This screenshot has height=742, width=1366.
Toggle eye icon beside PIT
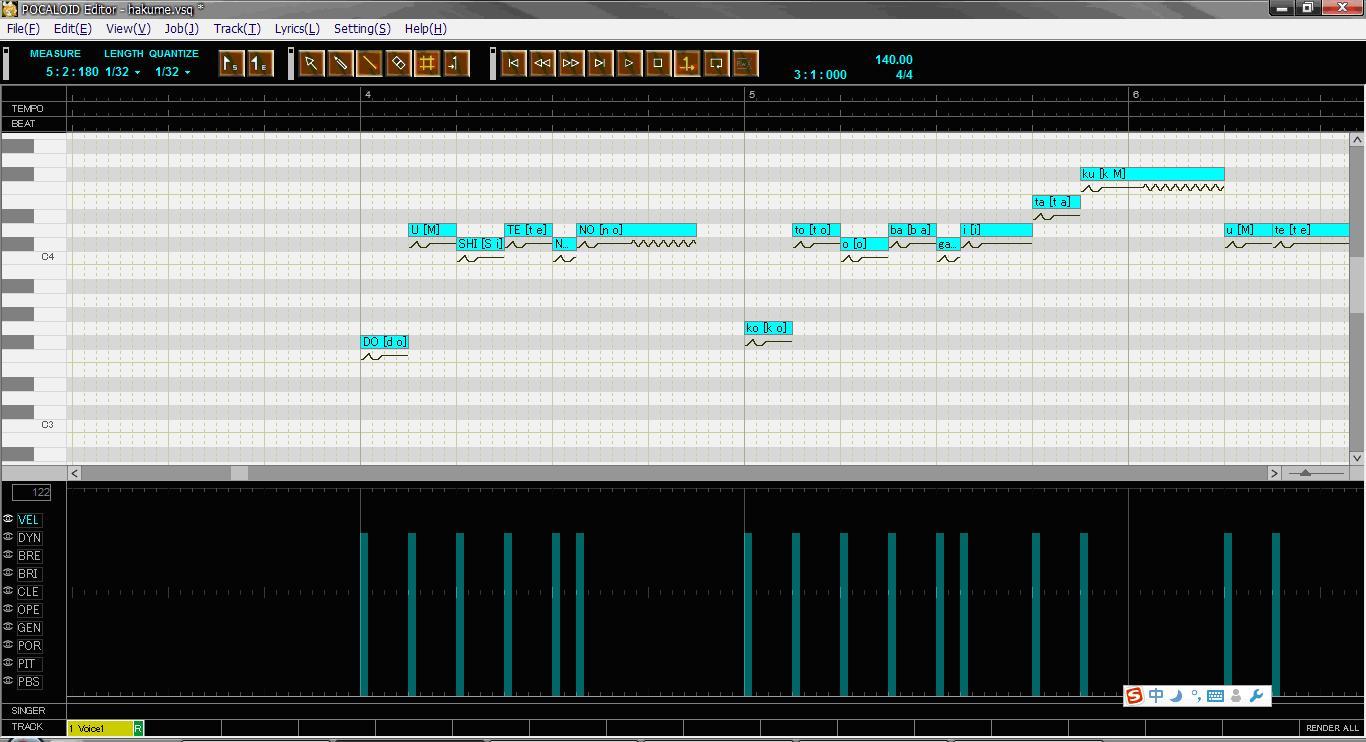coord(8,663)
